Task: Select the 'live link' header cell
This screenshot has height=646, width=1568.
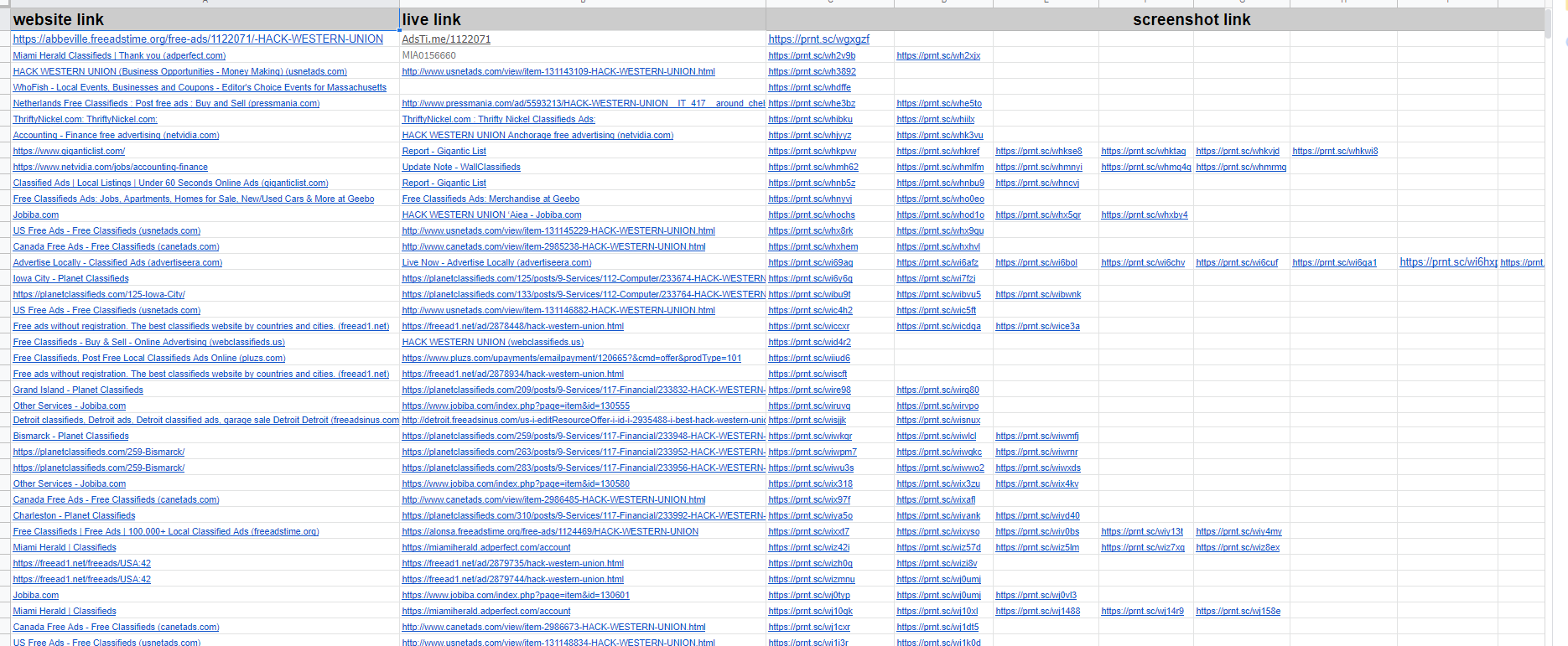Action: point(583,19)
